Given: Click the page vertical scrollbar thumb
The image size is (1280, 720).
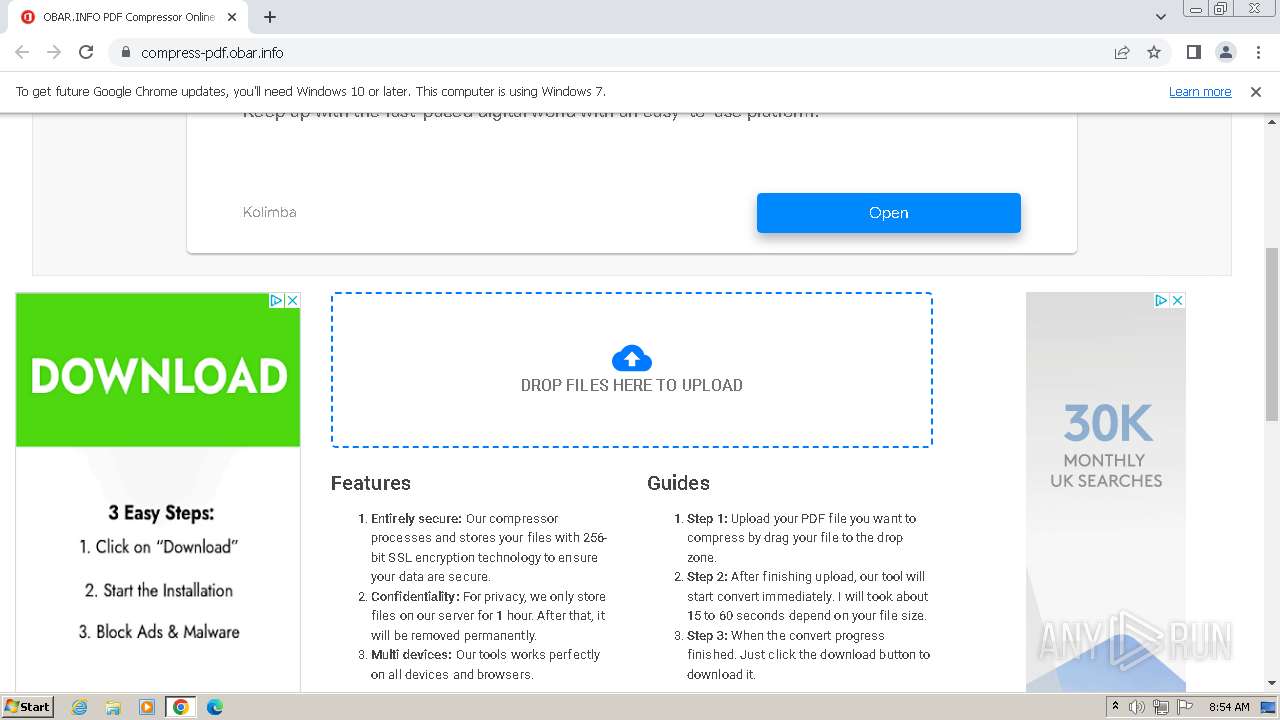Looking at the screenshot, I should pyautogui.click(x=1271, y=333).
